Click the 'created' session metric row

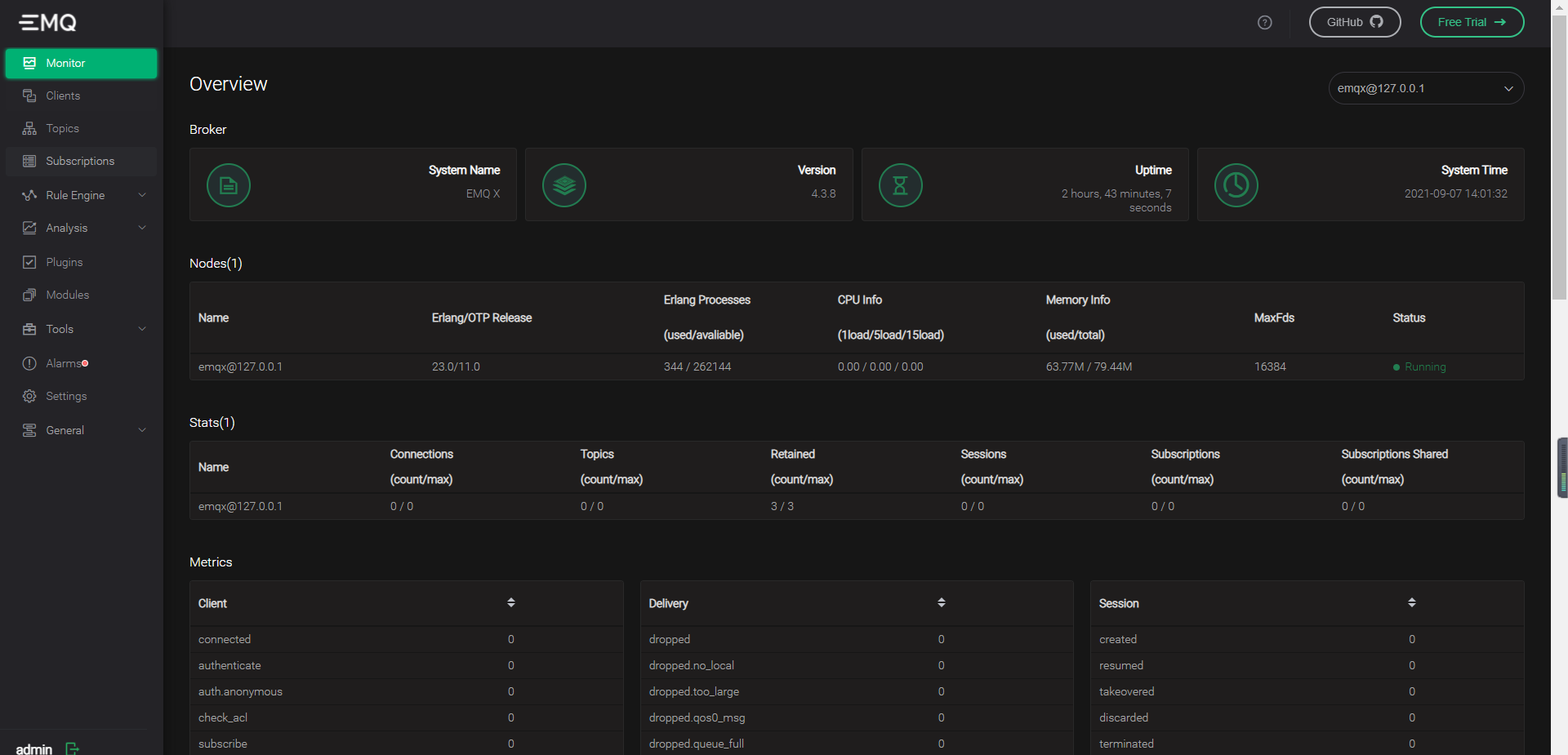click(1307, 639)
